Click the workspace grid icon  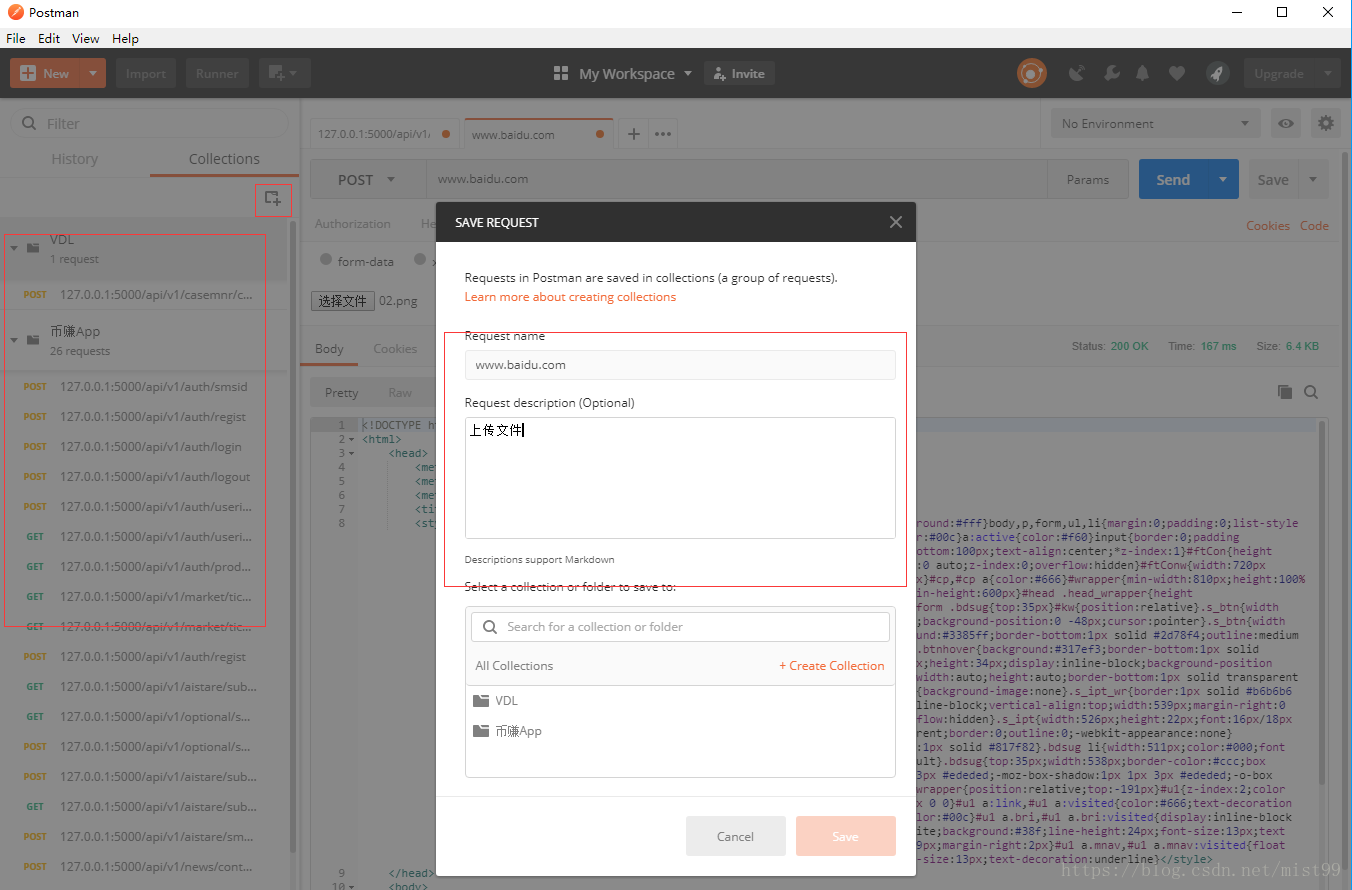tap(561, 73)
